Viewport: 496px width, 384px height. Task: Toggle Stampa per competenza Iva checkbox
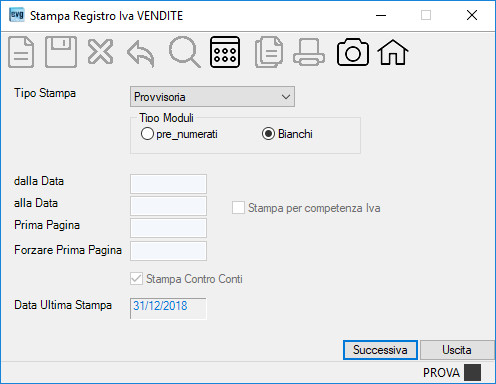coord(238,208)
